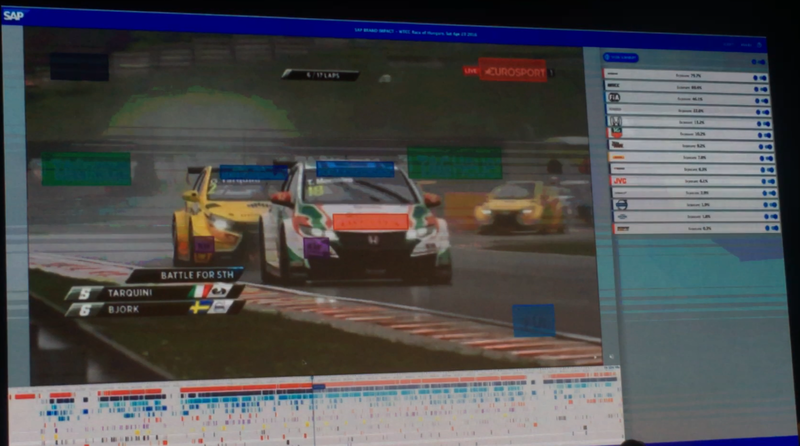
Task: Select the purple detection box on the yellow car's bumper
Action: [x=203, y=245]
